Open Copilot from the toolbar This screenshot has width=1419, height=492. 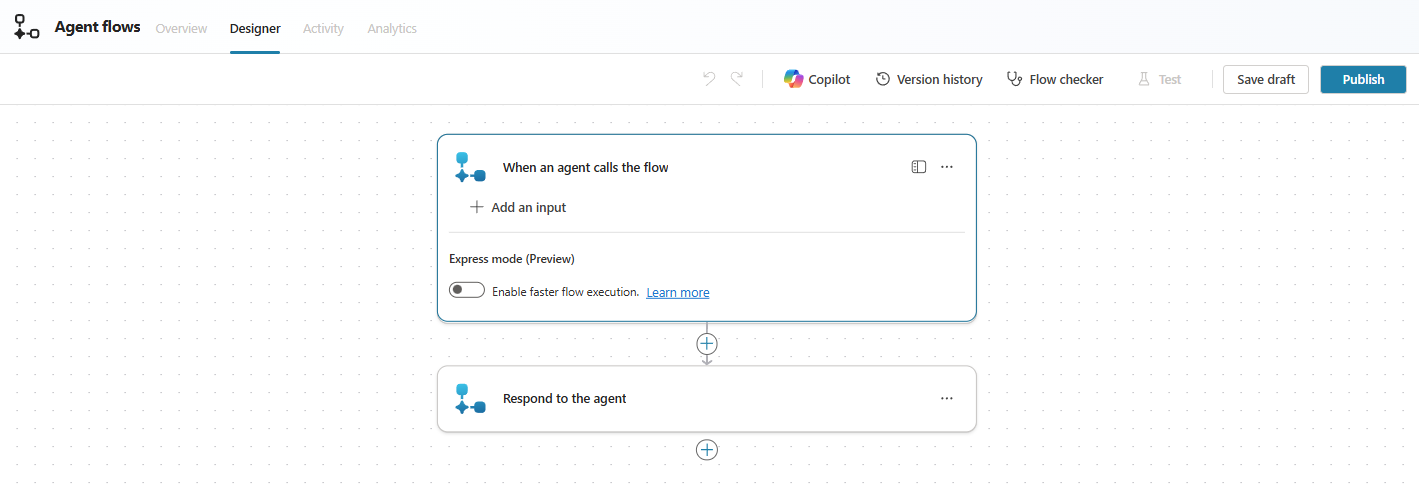[817, 79]
